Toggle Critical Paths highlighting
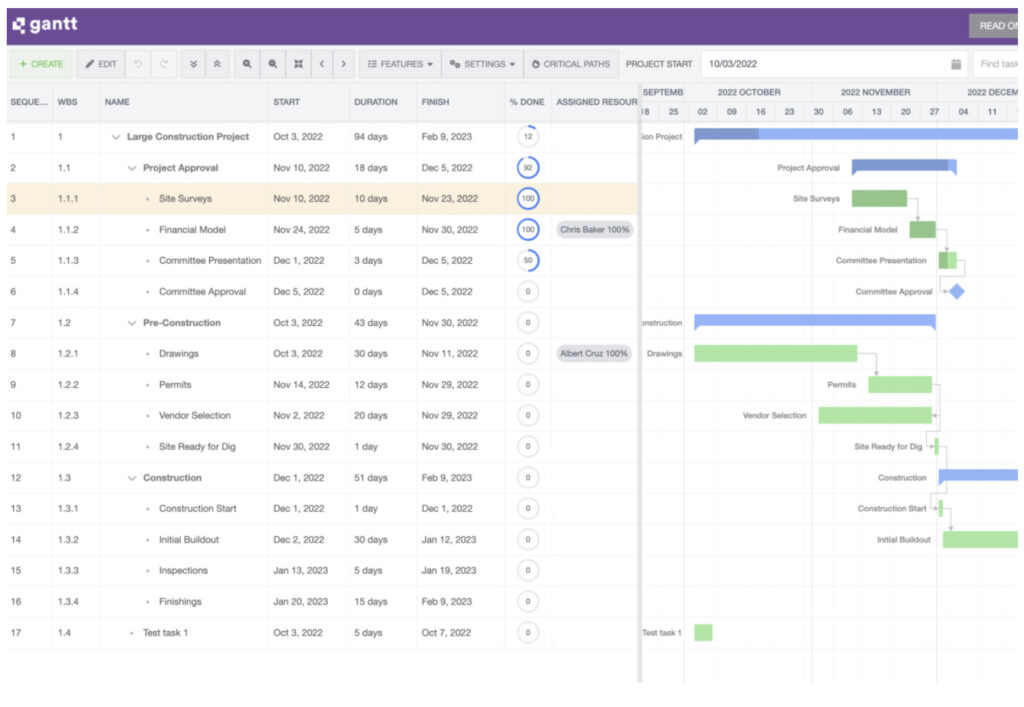Screen dimensions: 1024x707 tap(571, 64)
